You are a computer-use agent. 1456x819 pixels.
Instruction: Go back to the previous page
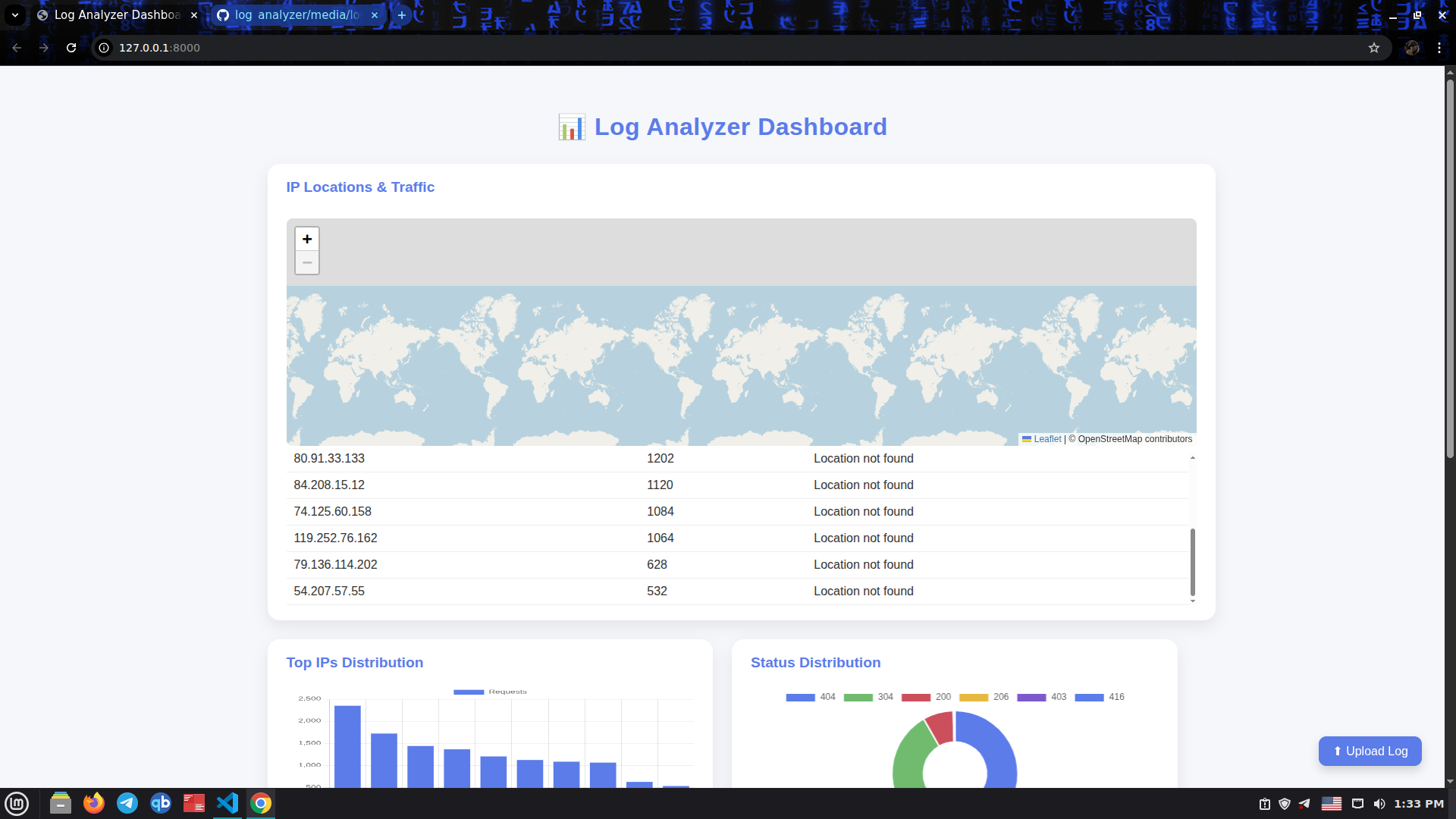tap(17, 48)
